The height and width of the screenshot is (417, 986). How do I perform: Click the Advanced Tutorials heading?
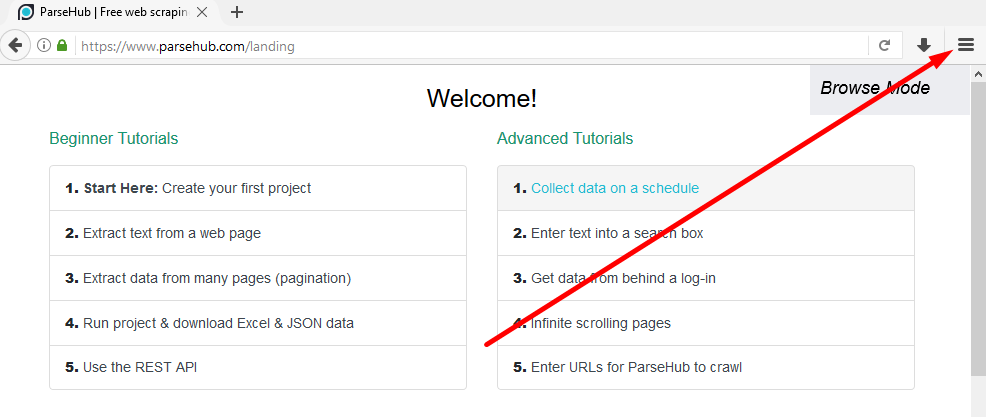(565, 138)
